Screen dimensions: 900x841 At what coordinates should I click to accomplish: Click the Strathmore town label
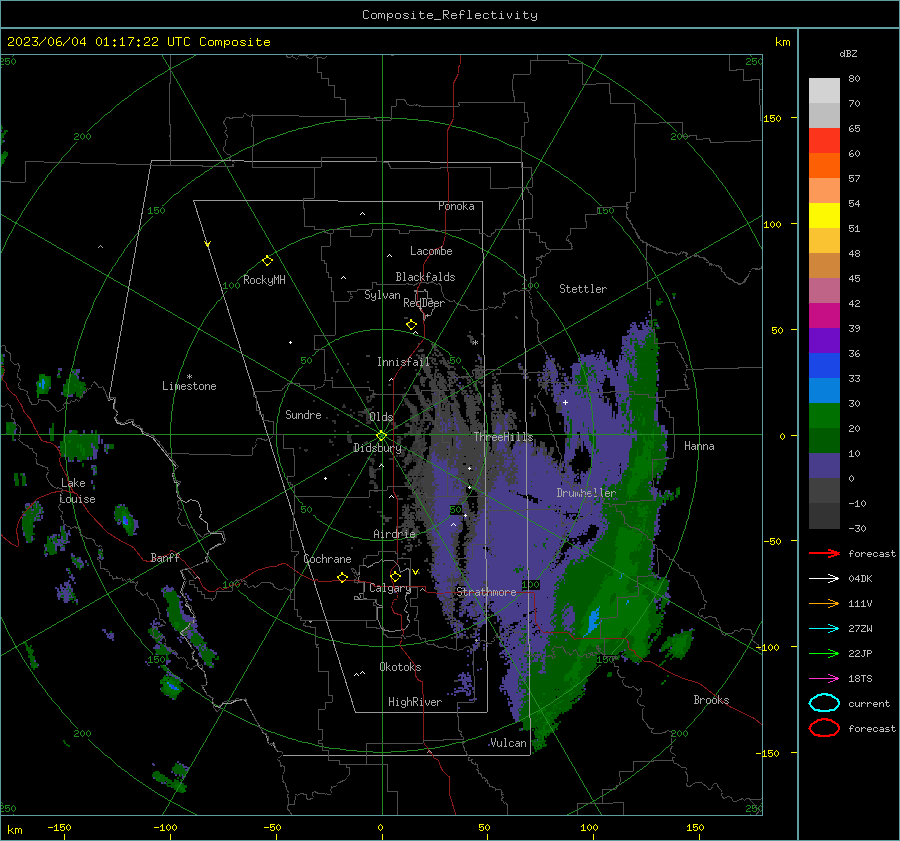click(486, 592)
